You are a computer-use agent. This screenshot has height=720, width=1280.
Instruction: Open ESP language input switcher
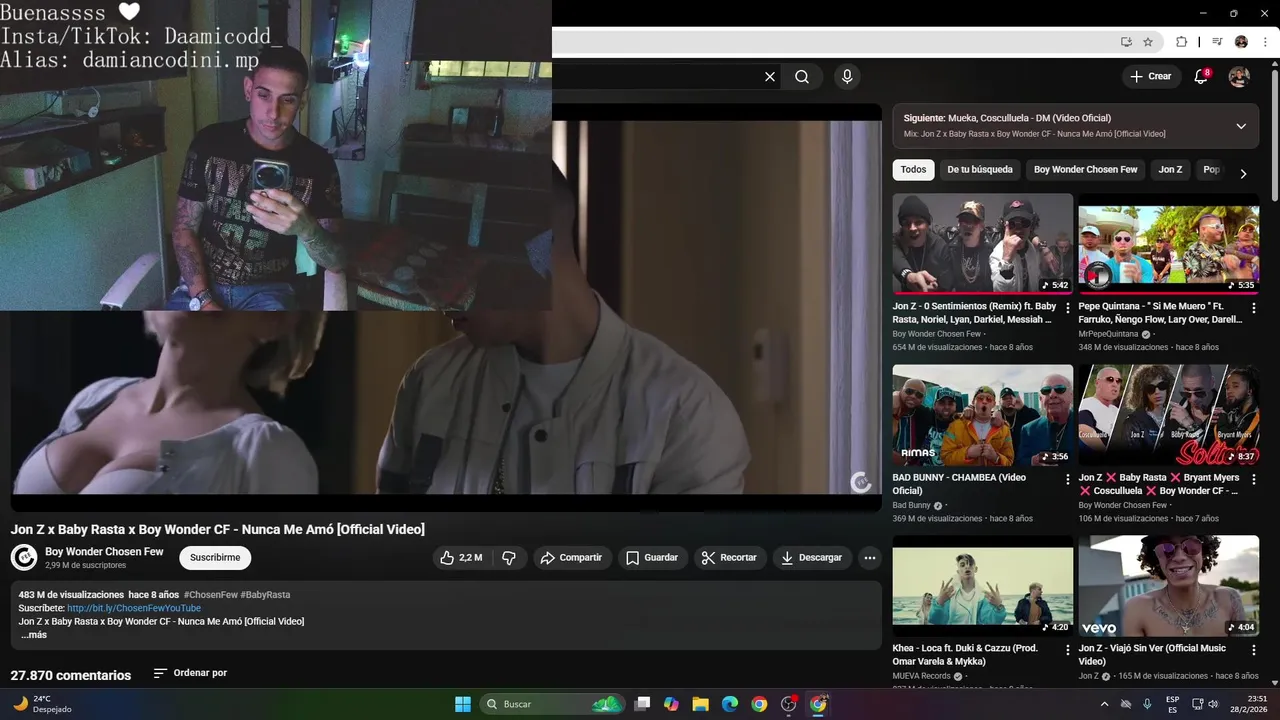(x=1172, y=704)
